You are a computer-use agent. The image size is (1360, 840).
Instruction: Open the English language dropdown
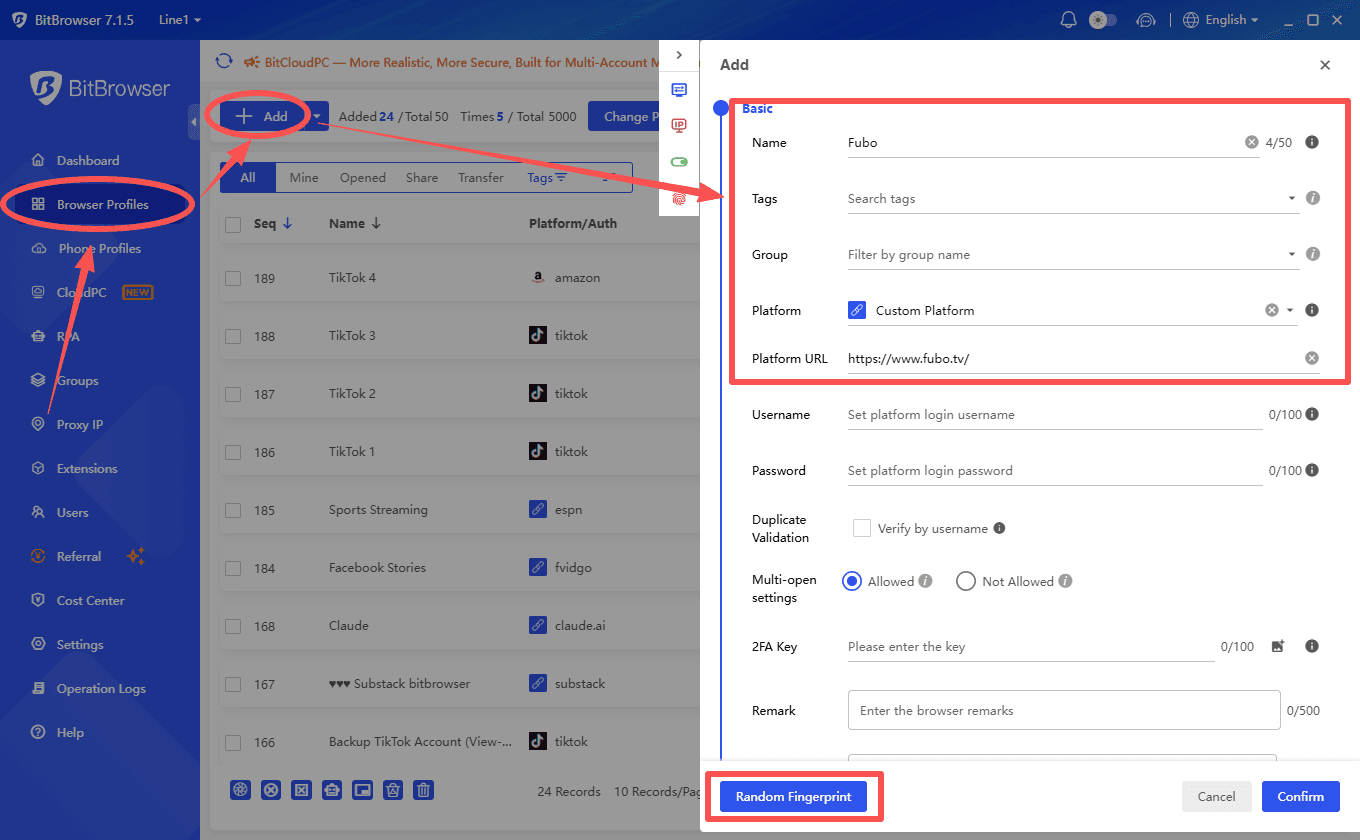click(1220, 20)
